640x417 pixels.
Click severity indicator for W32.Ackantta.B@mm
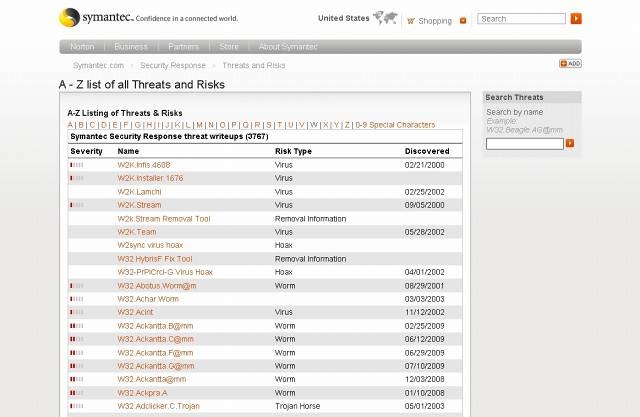click(77, 326)
